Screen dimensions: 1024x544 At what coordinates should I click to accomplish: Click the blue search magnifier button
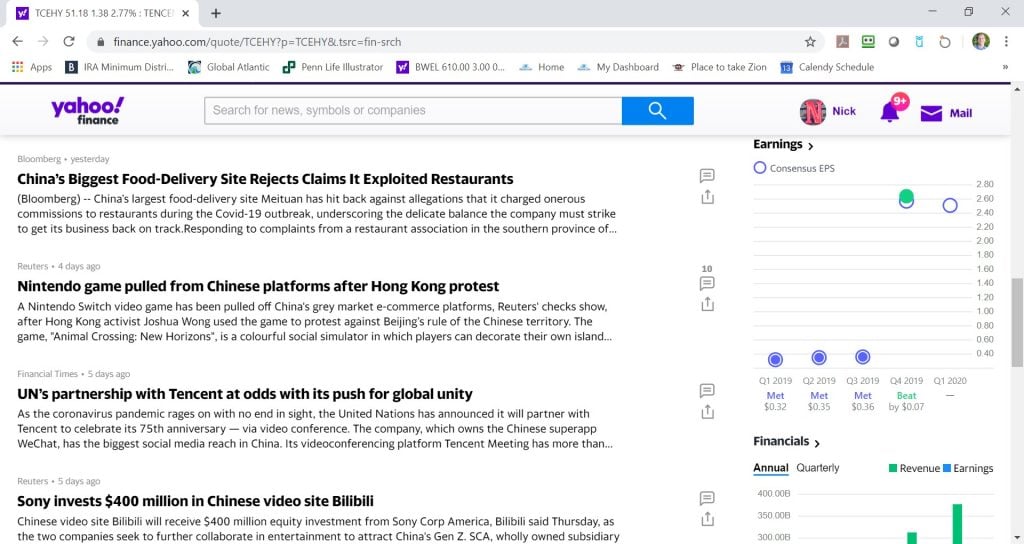pos(657,111)
